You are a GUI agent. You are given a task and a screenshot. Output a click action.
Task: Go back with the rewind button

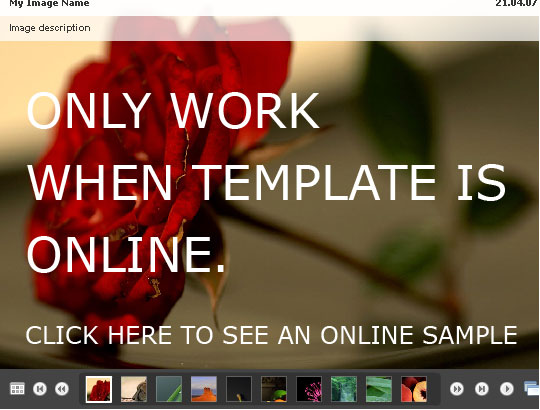(x=62, y=389)
